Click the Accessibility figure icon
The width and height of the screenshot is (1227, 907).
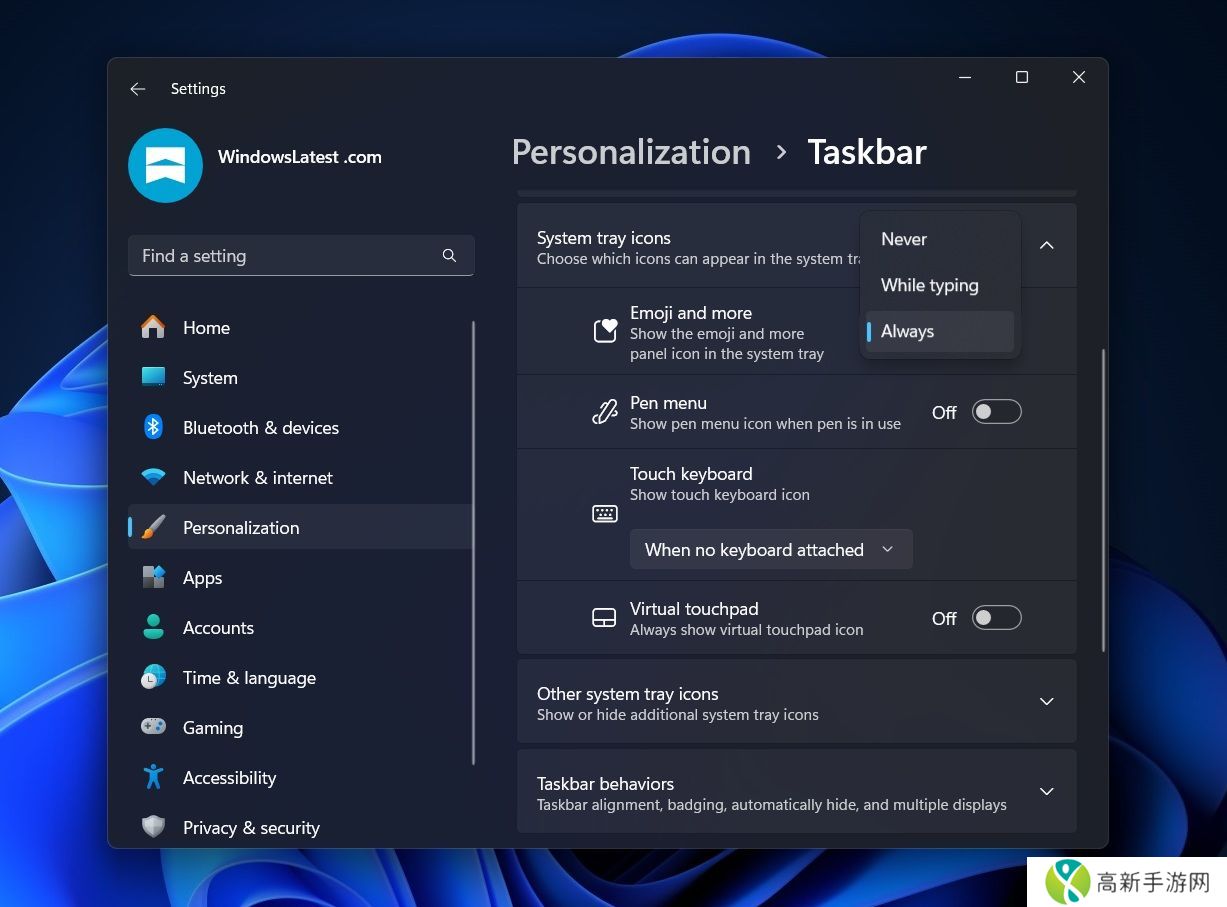(153, 778)
